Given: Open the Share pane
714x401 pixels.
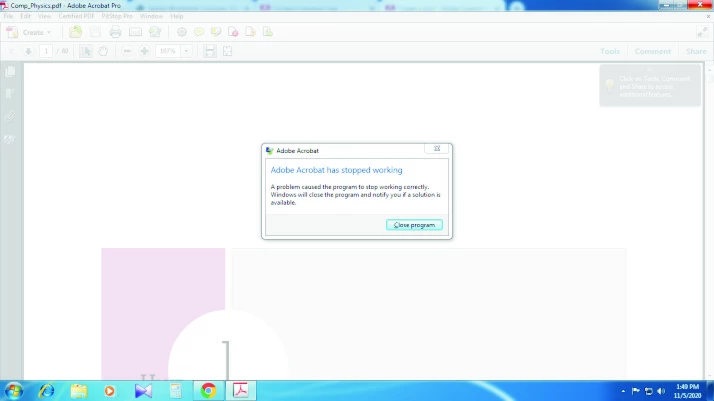Looking at the screenshot, I should click(x=696, y=51).
